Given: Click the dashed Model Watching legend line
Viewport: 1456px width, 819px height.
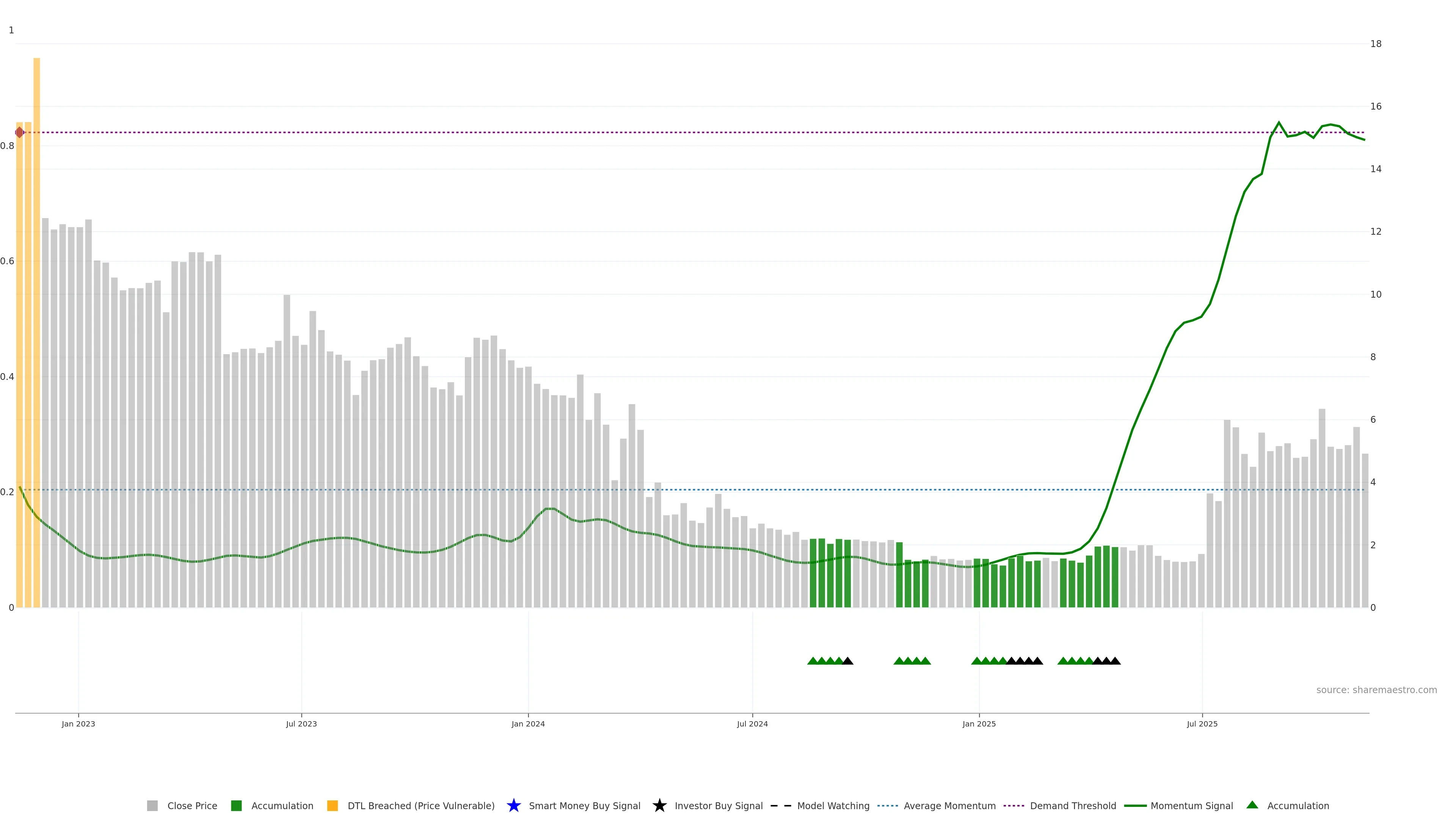Looking at the screenshot, I should [x=781, y=805].
